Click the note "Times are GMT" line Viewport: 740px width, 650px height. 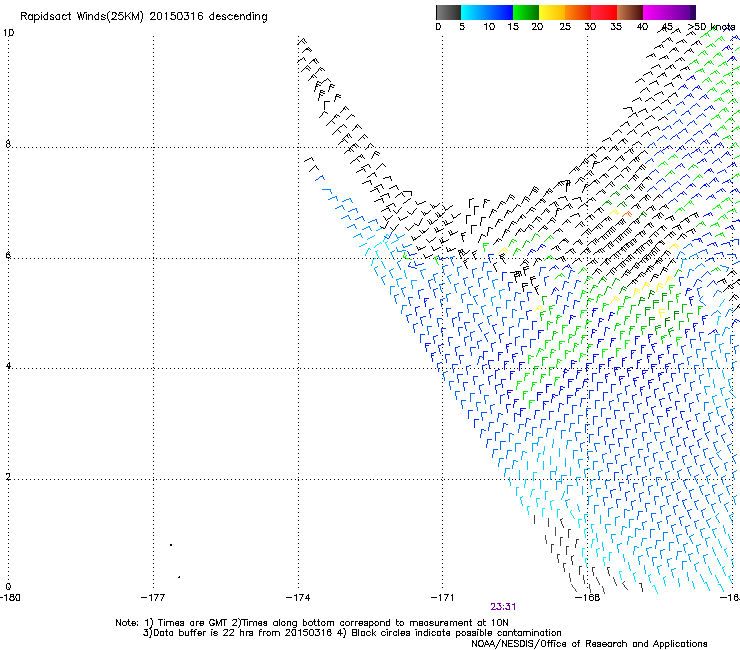(312, 623)
